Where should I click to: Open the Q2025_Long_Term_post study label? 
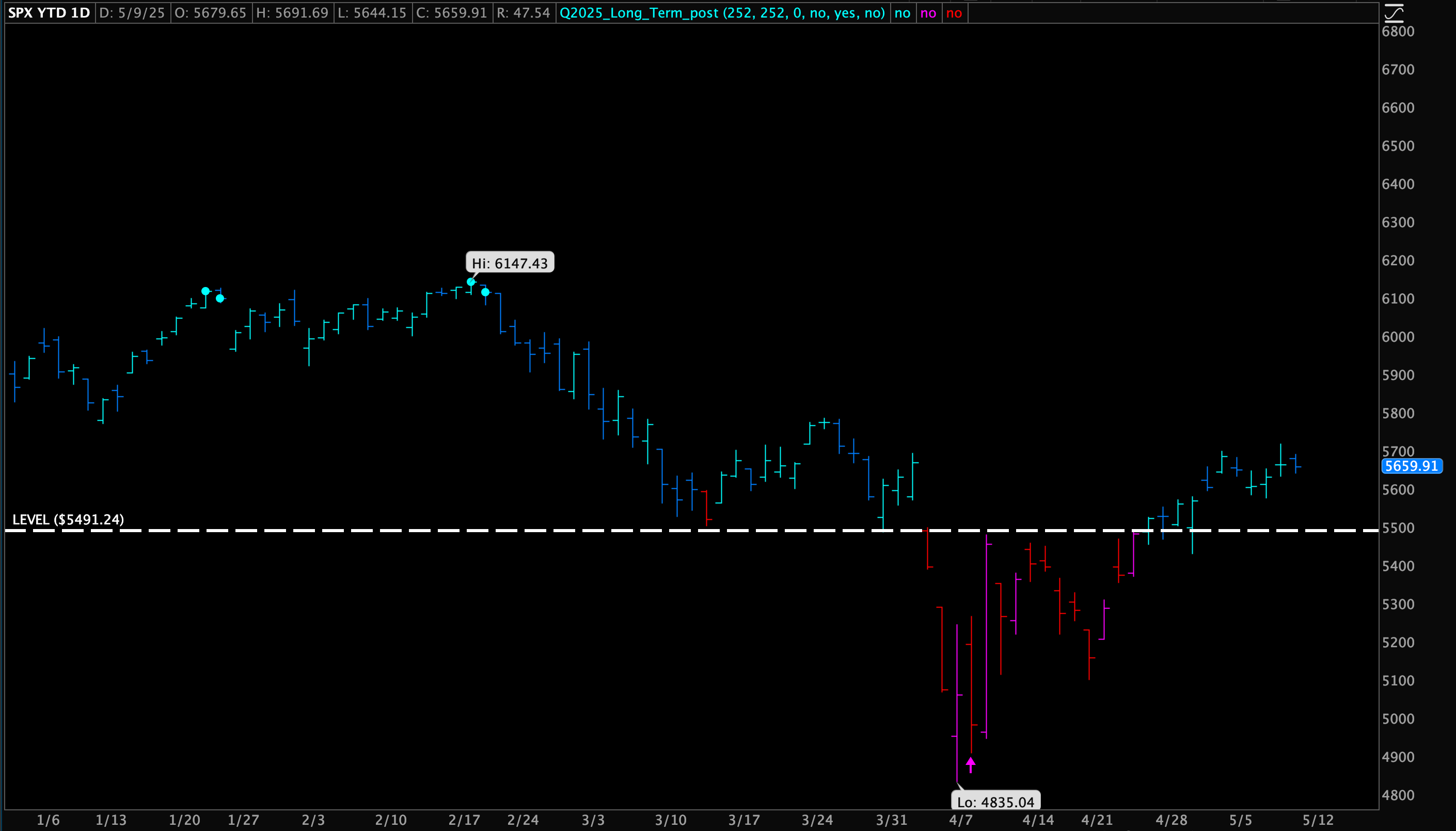722,12
